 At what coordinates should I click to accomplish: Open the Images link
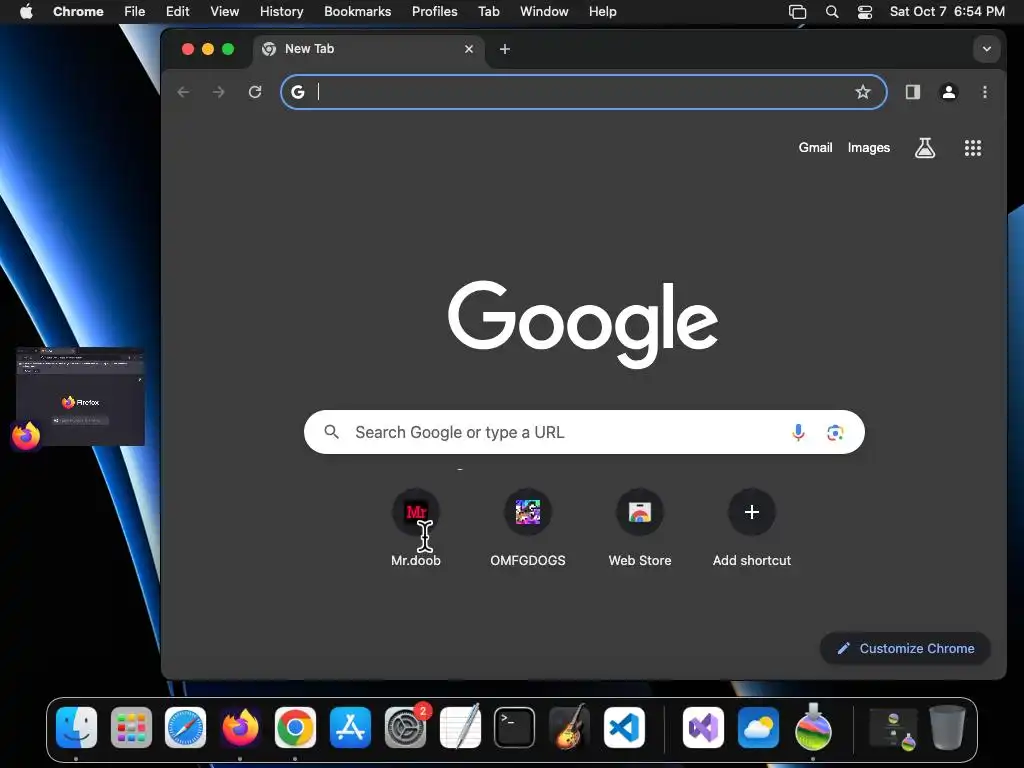point(869,148)
